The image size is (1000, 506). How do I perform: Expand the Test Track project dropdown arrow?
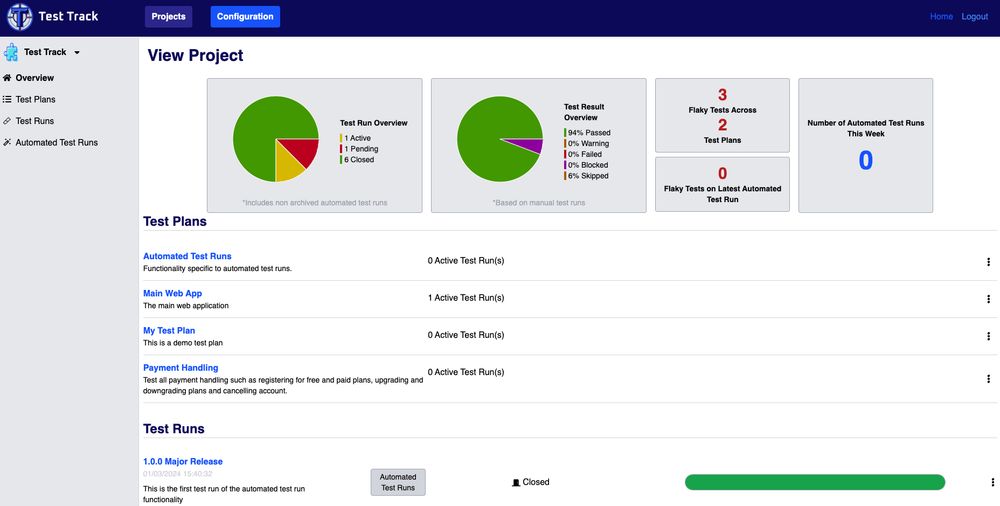77,52
